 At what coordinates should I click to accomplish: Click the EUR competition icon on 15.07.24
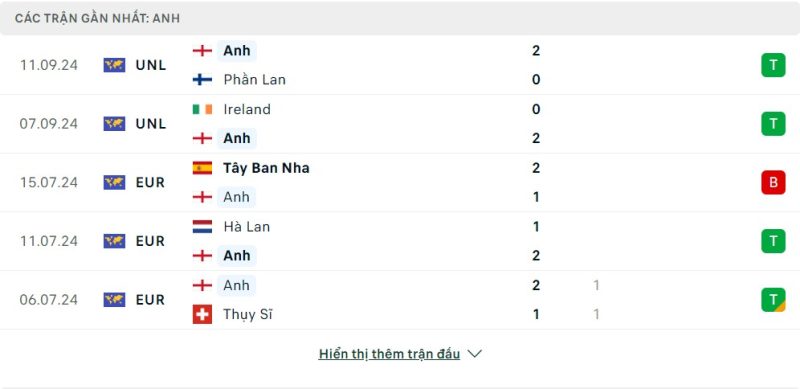tap(114, 182)
